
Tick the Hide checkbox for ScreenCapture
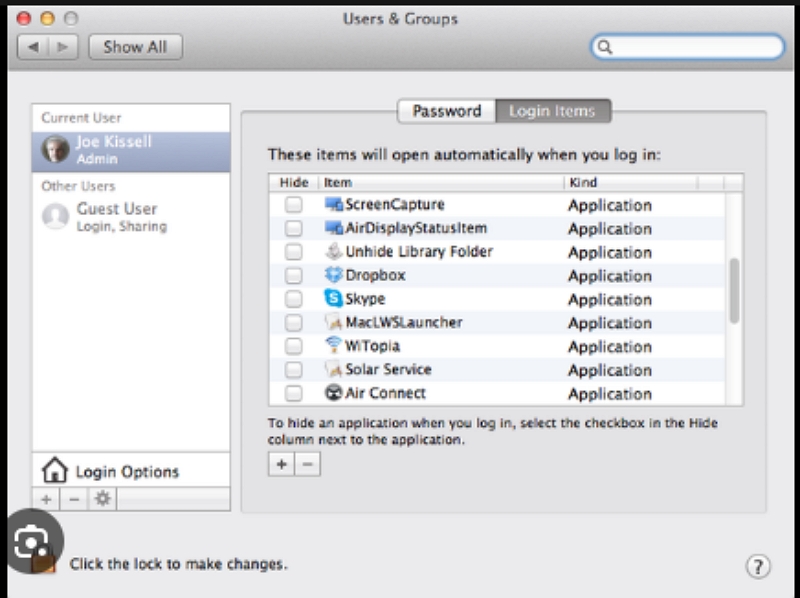pyautogui.click(x=293, y=205)
